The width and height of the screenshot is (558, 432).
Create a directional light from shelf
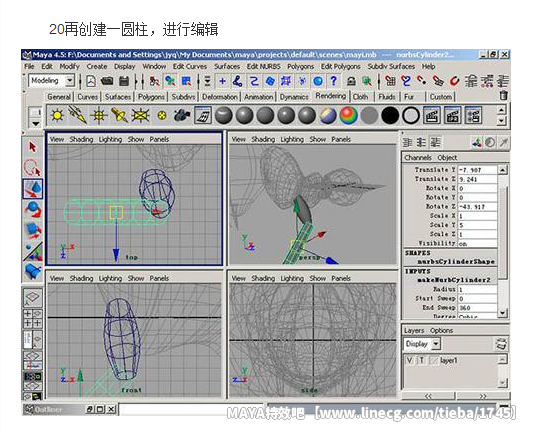point(78,116)
